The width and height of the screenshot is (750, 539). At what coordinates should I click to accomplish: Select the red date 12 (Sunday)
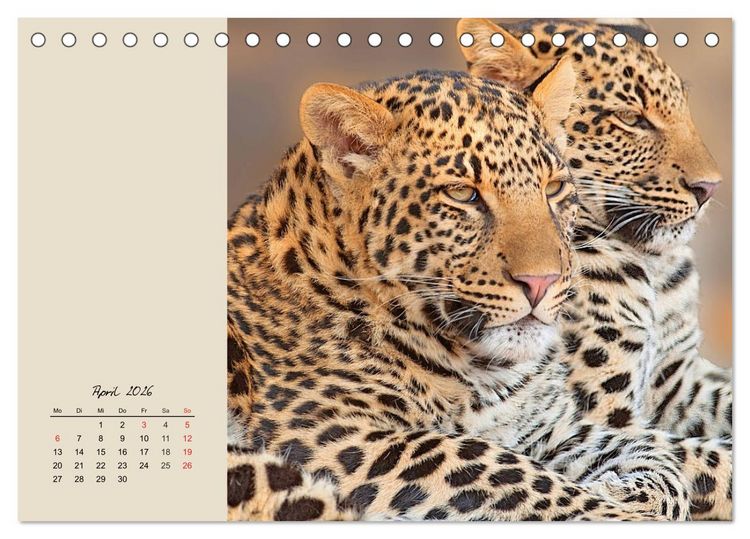[x=187, y=439]
